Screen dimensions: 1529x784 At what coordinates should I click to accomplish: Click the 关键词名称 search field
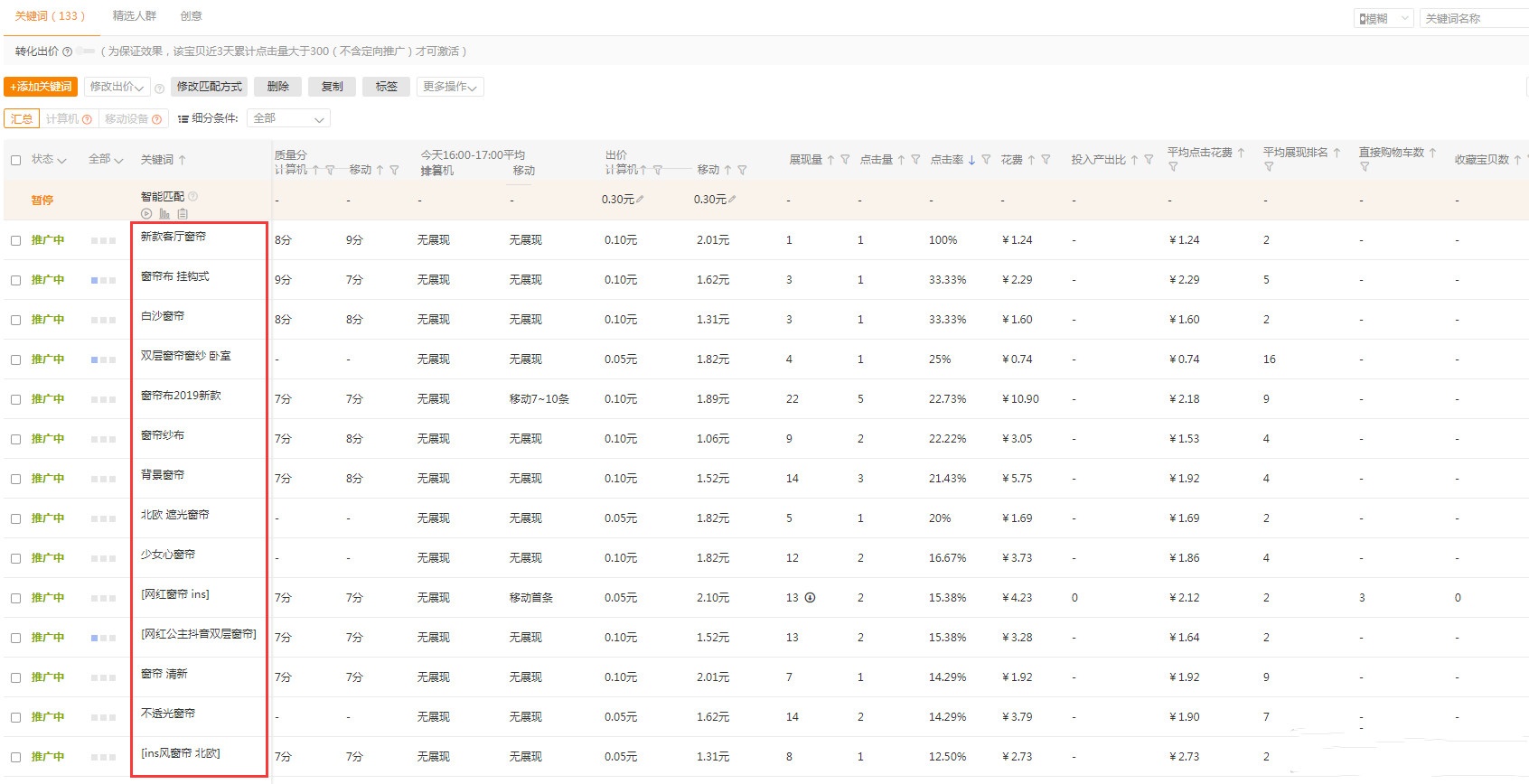pos(1474,18)
